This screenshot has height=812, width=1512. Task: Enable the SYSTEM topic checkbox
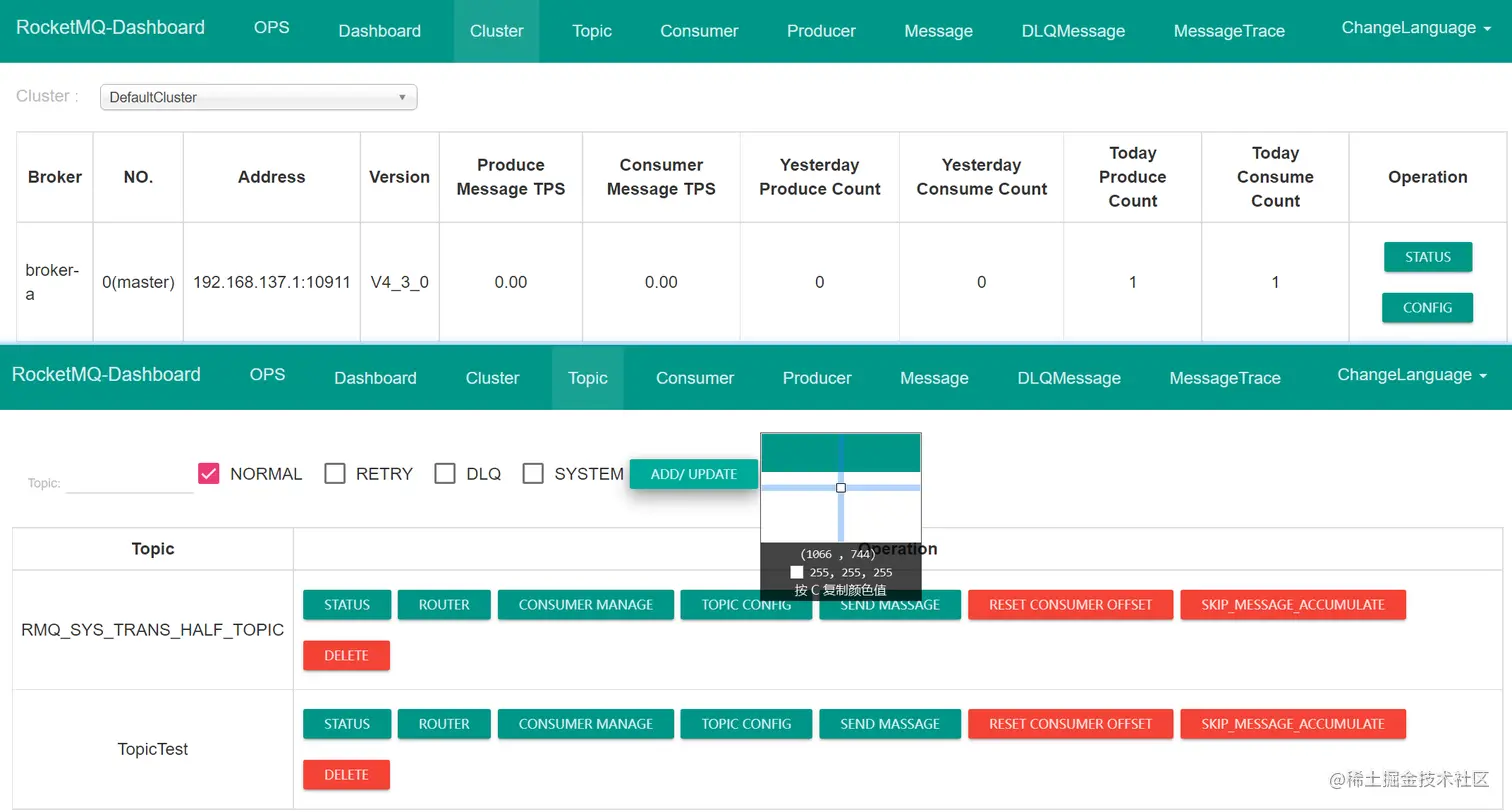point(533,473)
